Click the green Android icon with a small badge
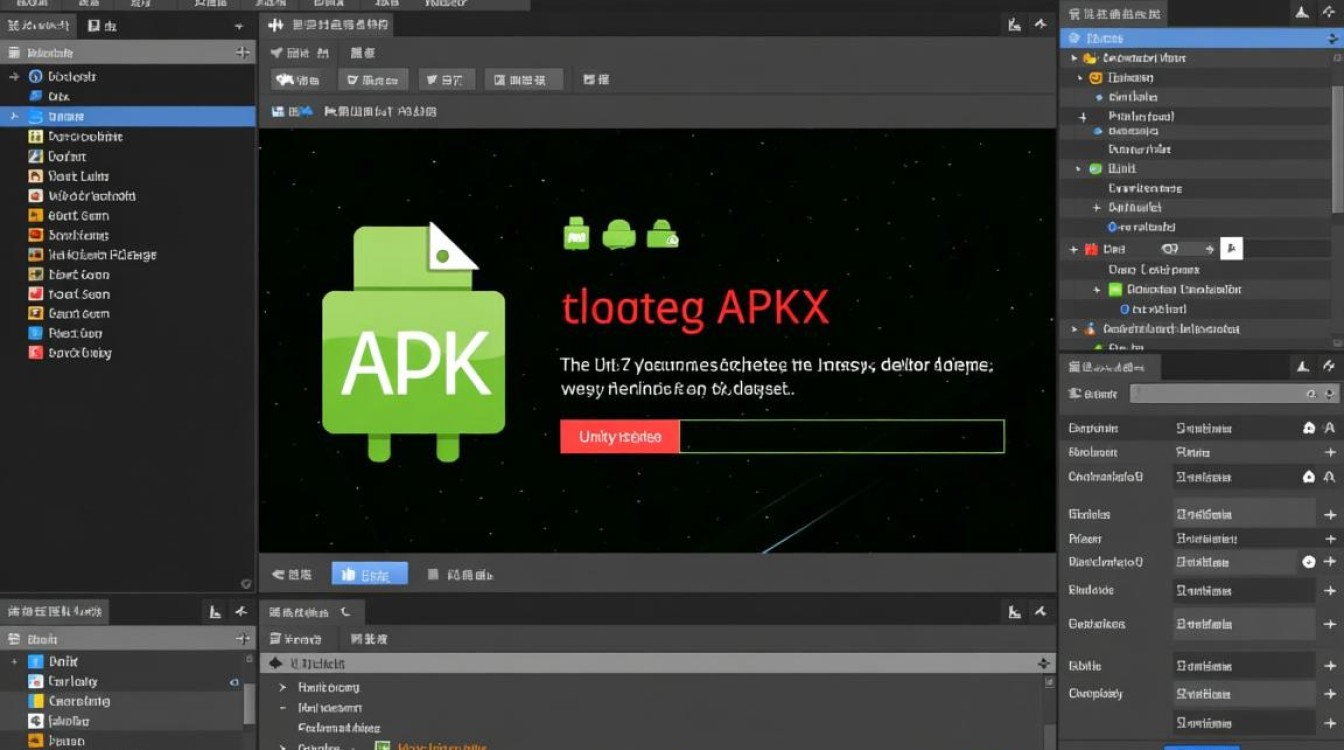The image size is (1344, 750). click(662, 234)
